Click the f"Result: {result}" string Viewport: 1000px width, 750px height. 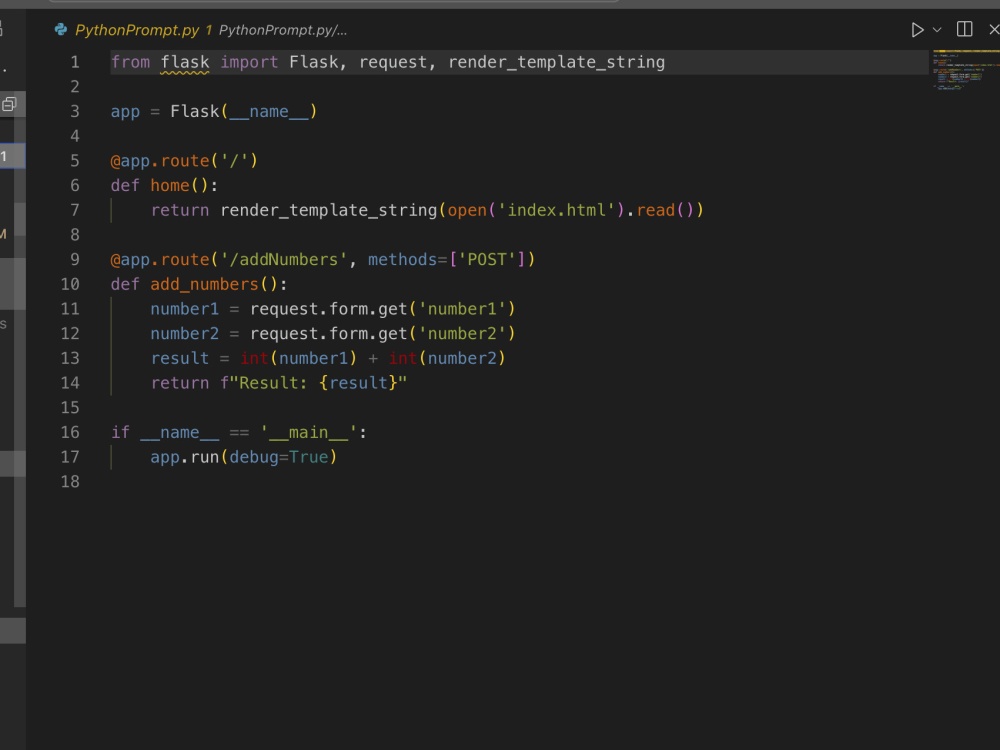314,383
